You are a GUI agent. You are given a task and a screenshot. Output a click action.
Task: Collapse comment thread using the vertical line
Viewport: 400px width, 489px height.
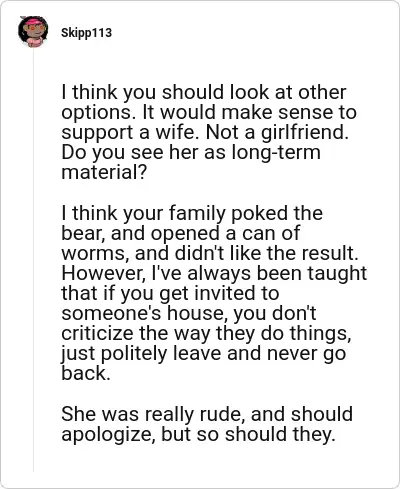[33, 260]
